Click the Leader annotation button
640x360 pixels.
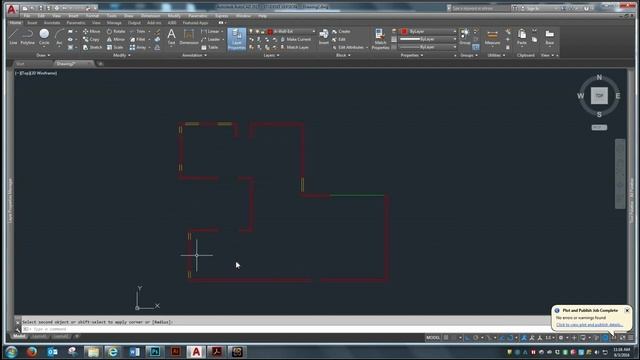[212, 40]
